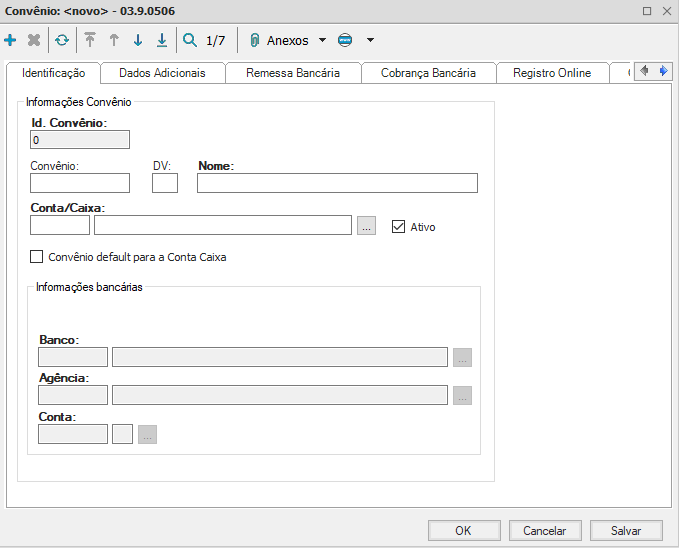Open dropdown next to the globe icon
Screen dimensions: 679x548
[370, 41]
